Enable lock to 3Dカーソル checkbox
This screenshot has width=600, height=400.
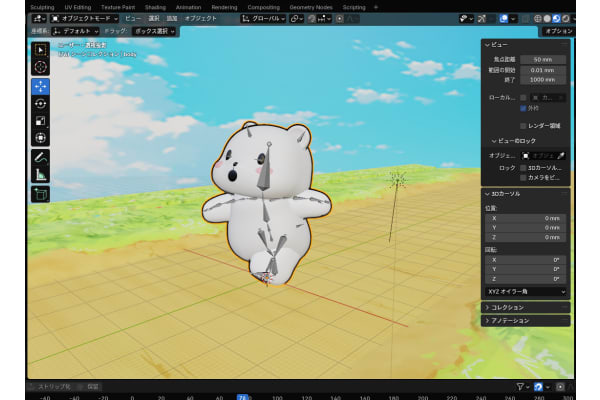[x=523, y=167]
